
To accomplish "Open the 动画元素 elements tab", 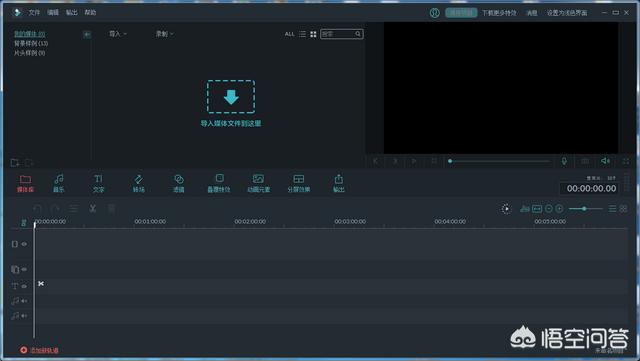I will coord(258,184).
